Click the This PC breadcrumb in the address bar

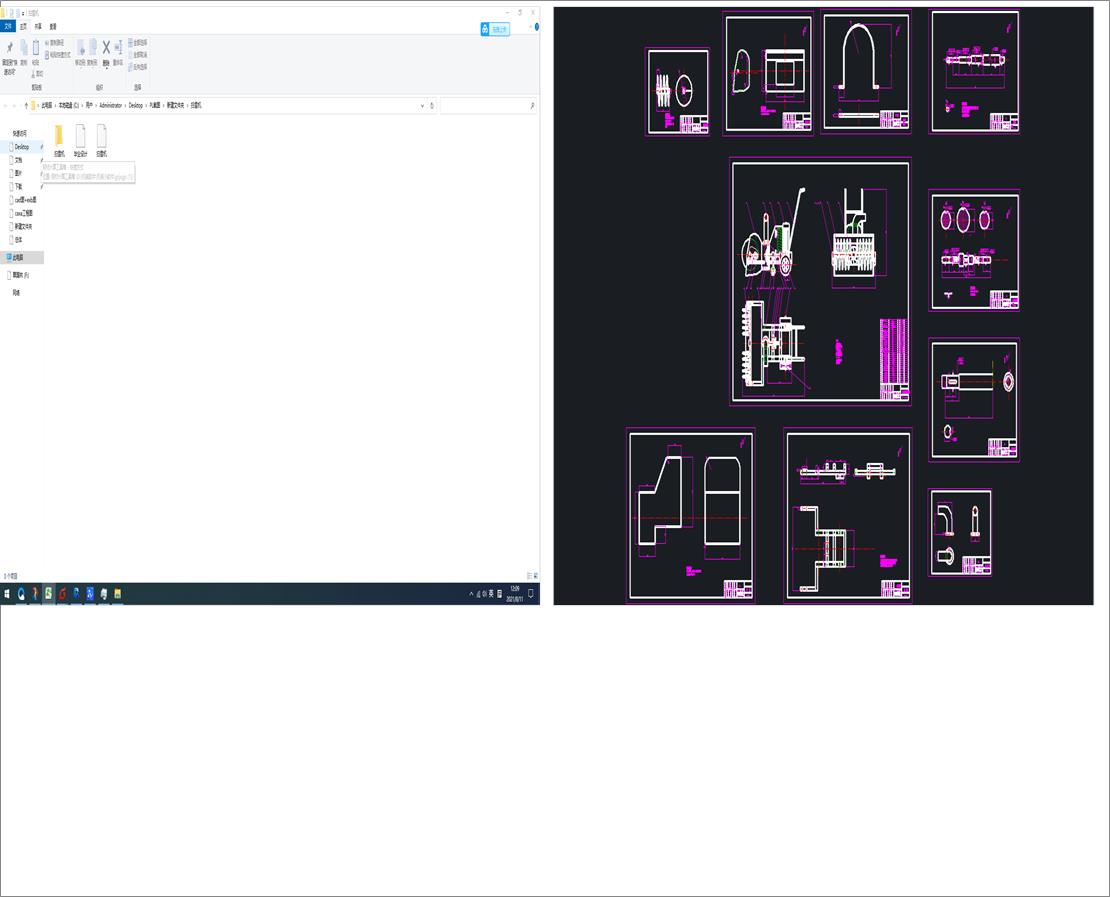[x=47, y=105]
